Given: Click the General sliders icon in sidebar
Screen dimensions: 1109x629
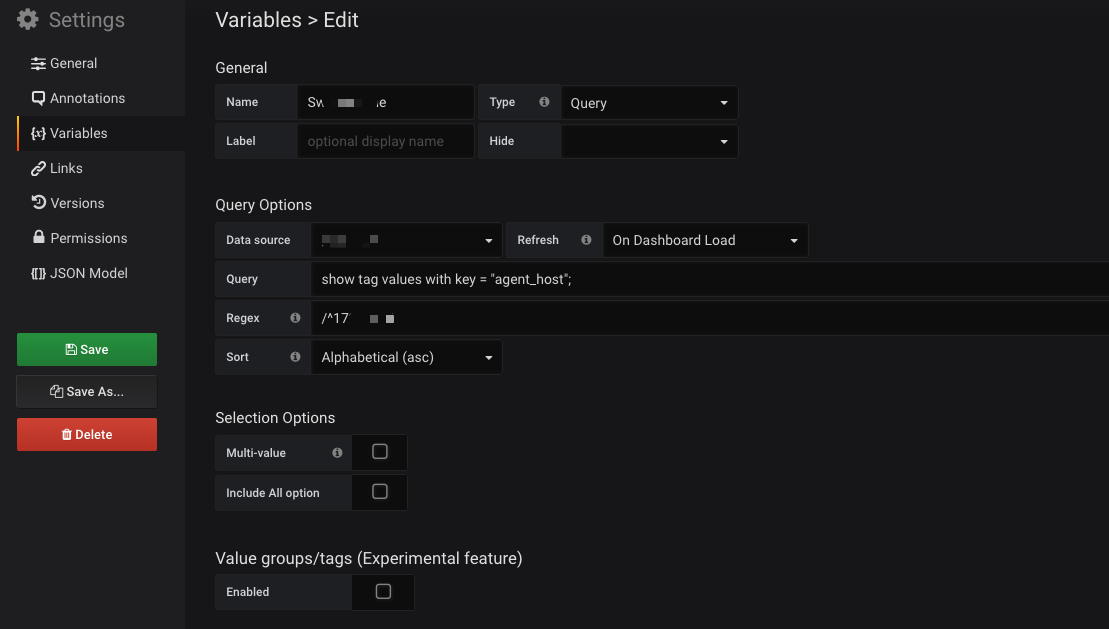Looking at the screenshot, I should click(38, 63).
